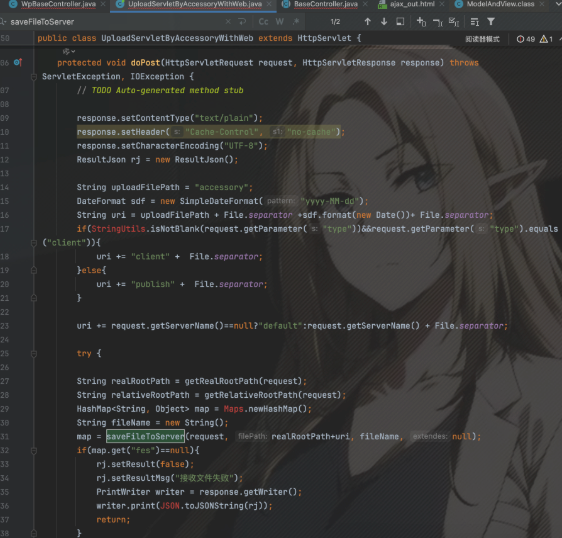Click select all occurrences icon

click(x=454, y=22)
